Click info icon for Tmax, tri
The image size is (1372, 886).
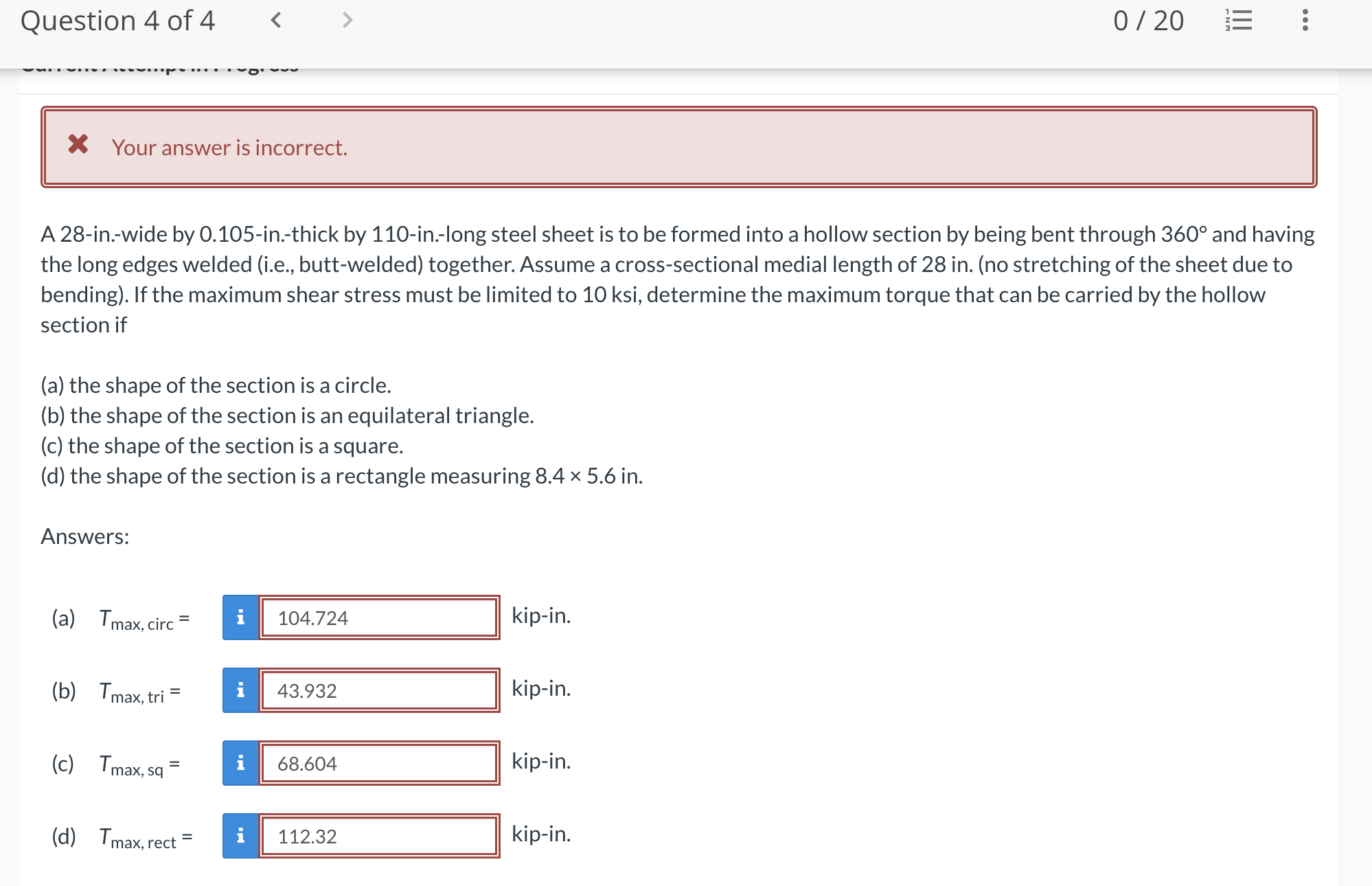[x=240, y=690]
